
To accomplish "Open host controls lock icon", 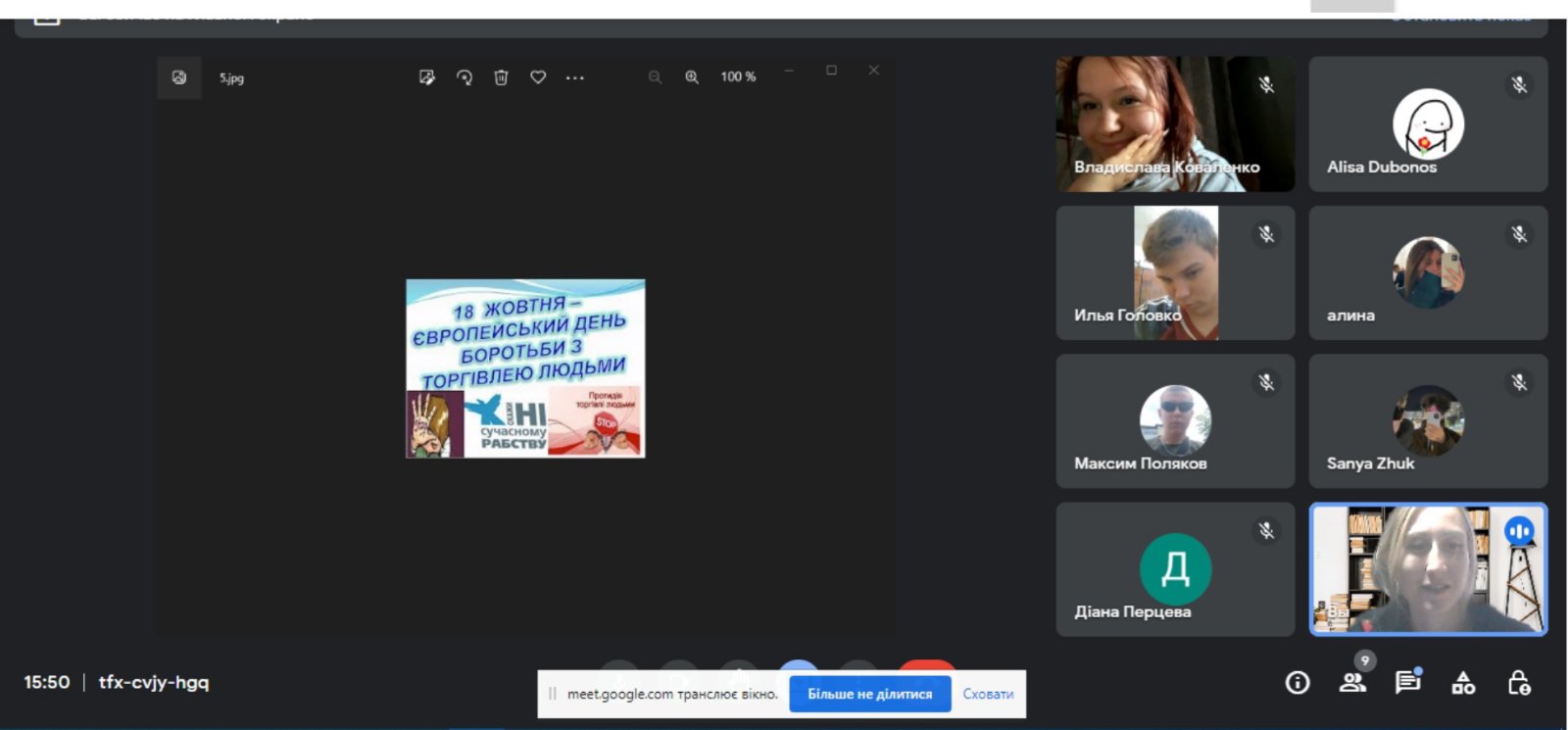I will tap(1519, 683).
